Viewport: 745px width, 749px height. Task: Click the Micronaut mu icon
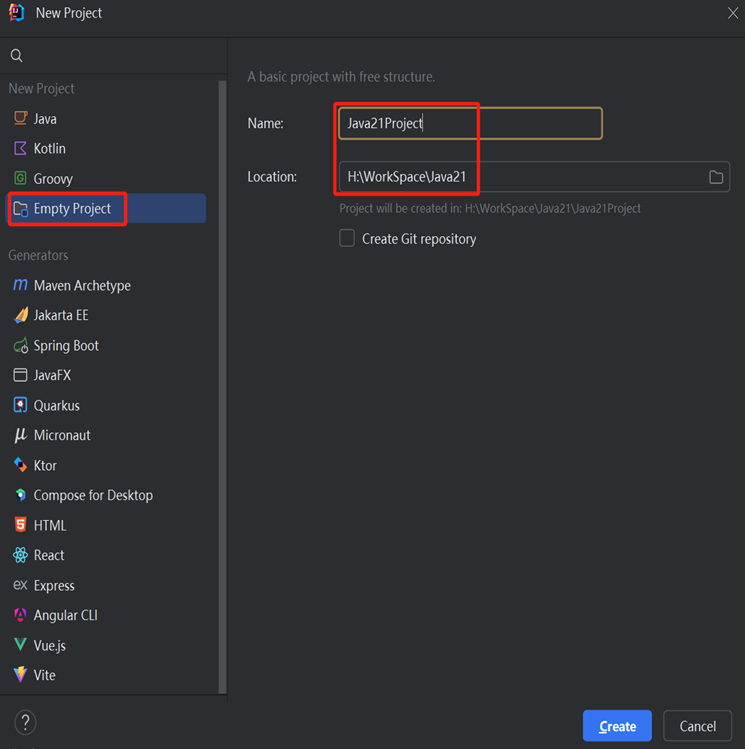click(20, 435)
